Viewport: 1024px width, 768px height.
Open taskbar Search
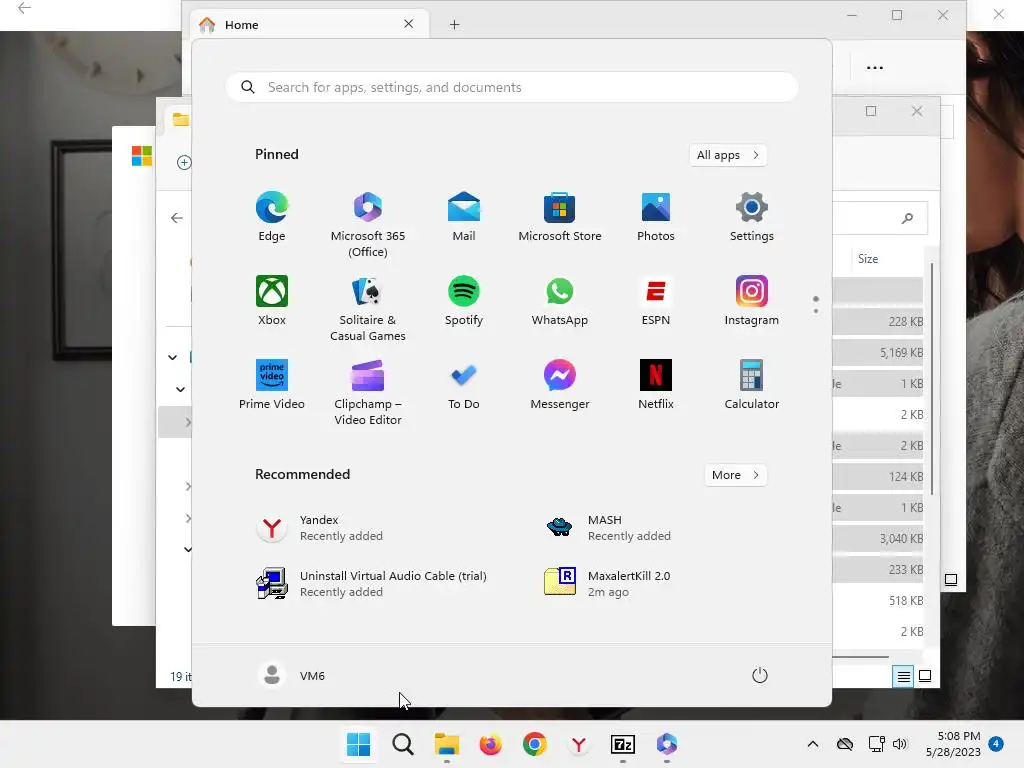tap(403, 744)
